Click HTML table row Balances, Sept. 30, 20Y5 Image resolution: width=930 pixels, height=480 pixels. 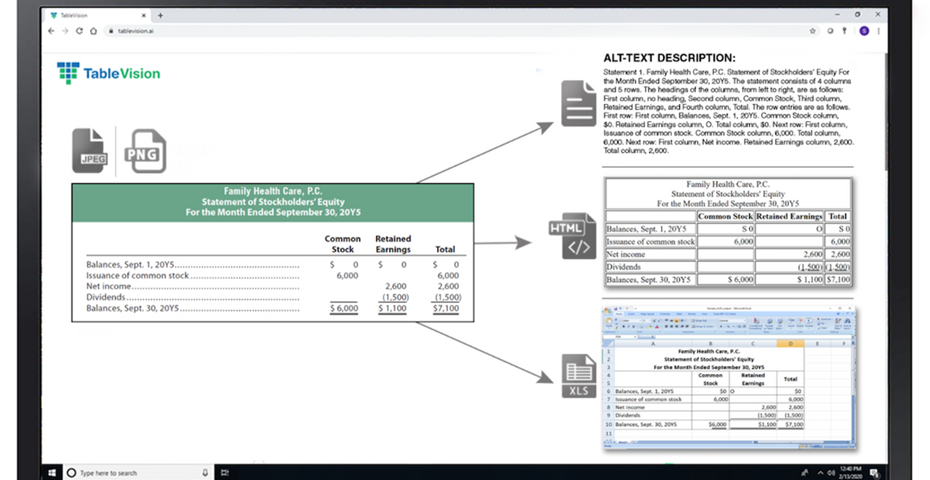click(728, 279)
